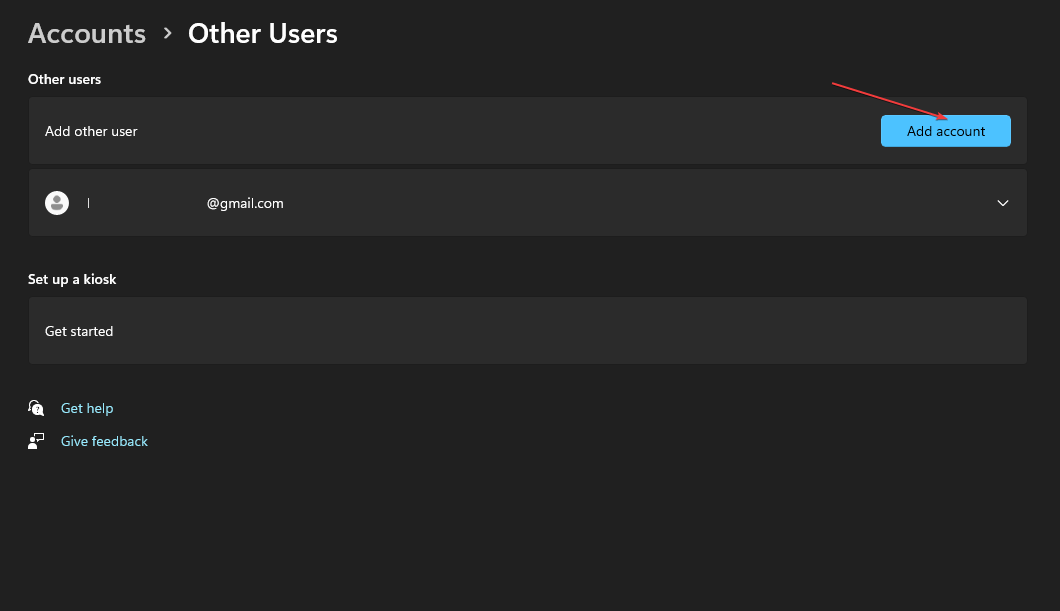Open the Give feedback link
Viewport: 1060px width, 611px height.
coord(104,441)
